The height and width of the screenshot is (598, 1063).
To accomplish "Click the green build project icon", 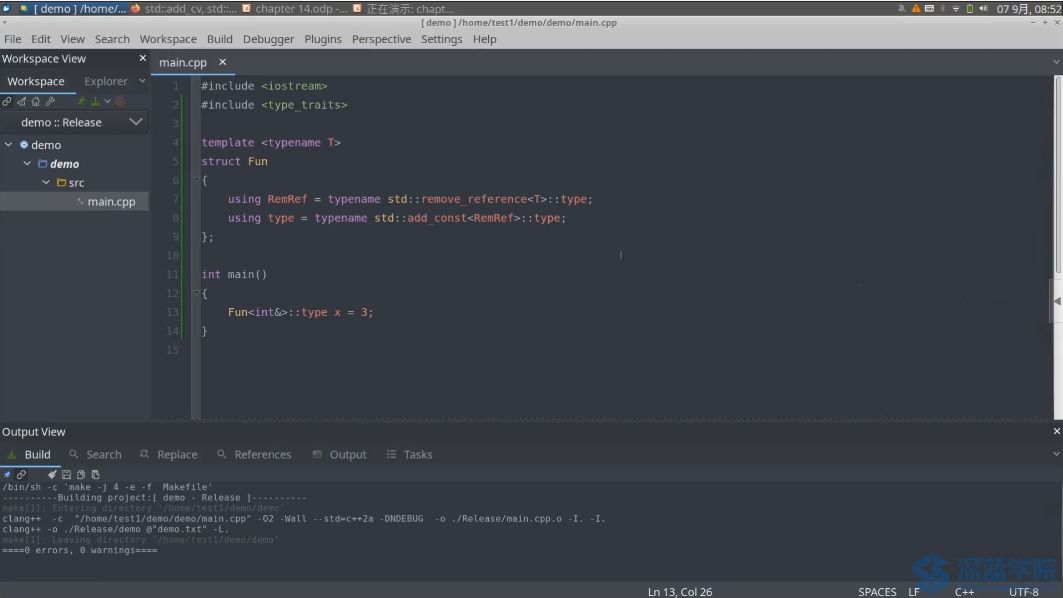I will tap(95, 101).
